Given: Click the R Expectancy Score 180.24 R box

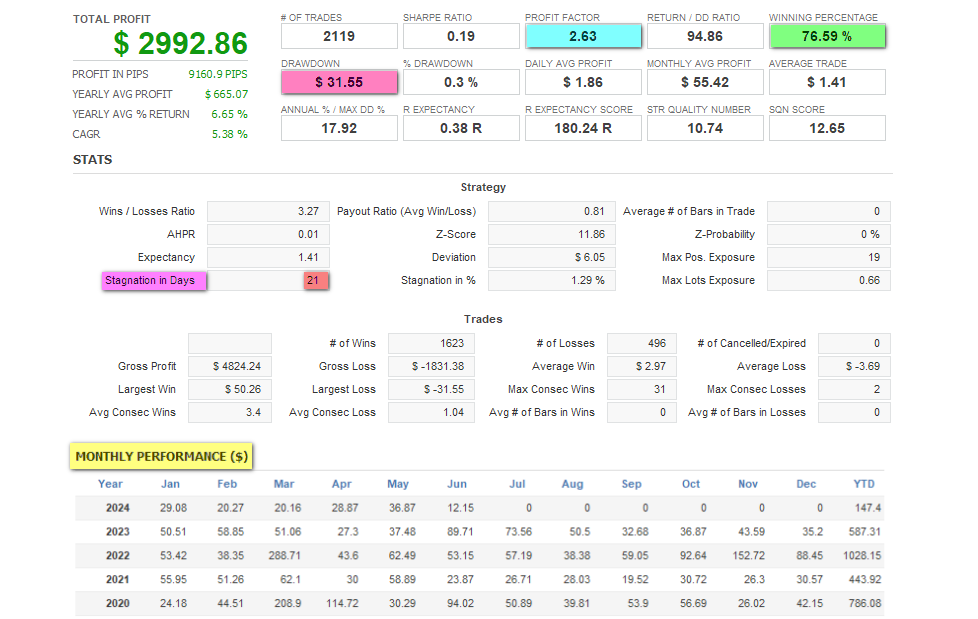Looking at the screenshot, I should click(x=582, y=128).
